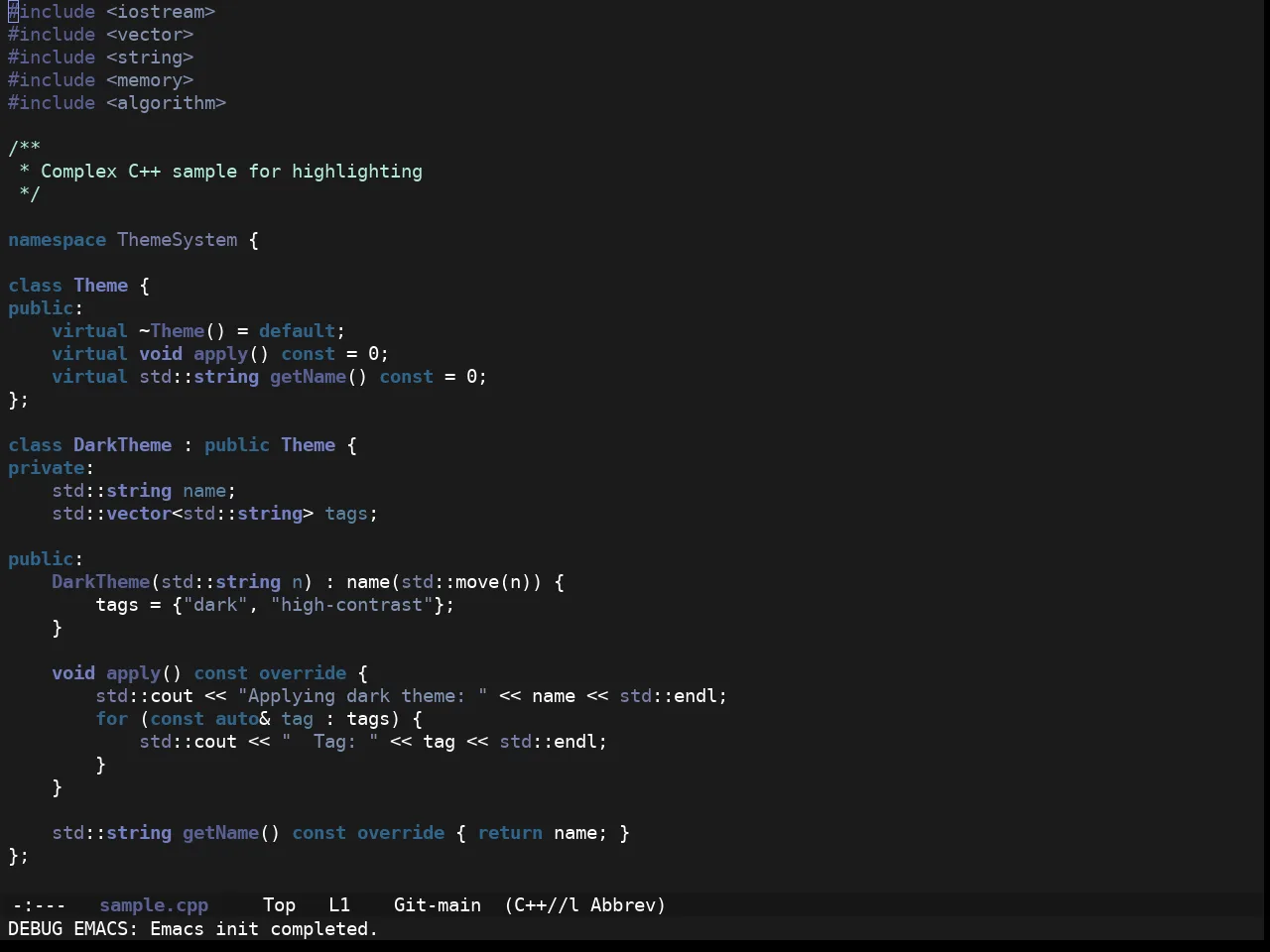Click 'DarkTheme' in the class DarkTheme declaration
This screenshot has height=952, width=1270.
coord(123,445)
